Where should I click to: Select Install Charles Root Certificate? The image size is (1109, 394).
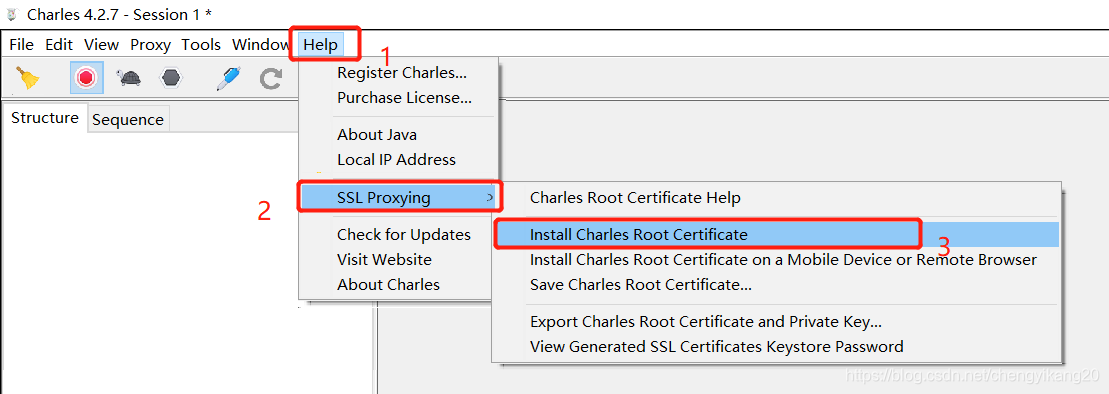pos(777,234)
